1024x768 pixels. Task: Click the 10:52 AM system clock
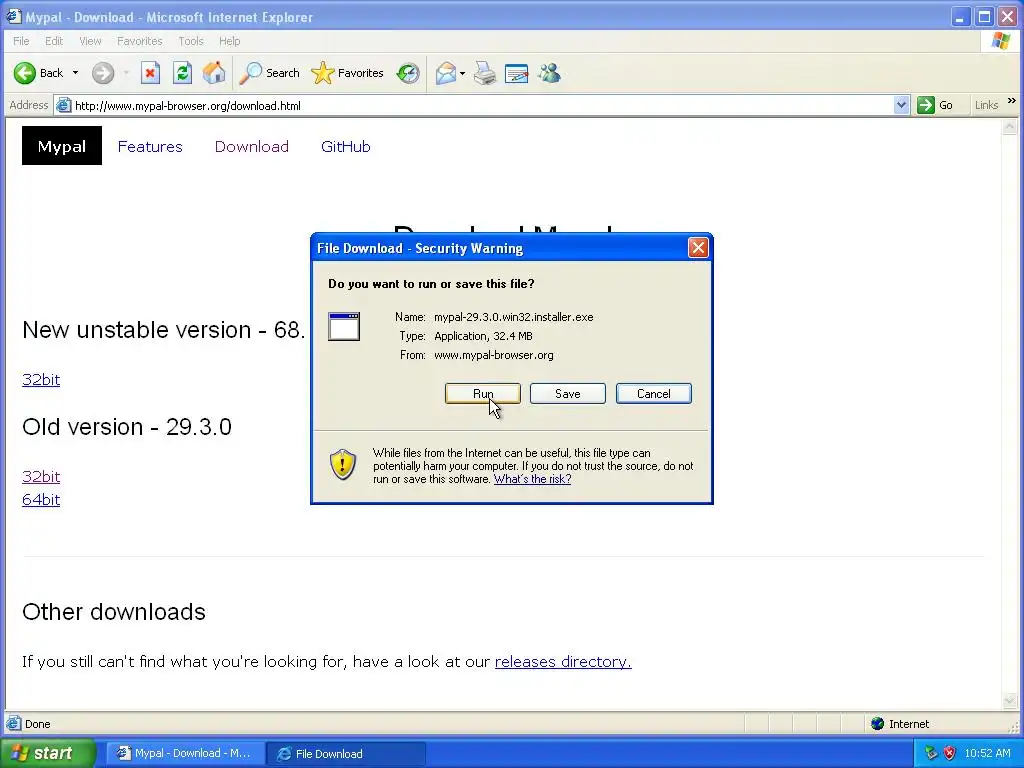[987, 754]
